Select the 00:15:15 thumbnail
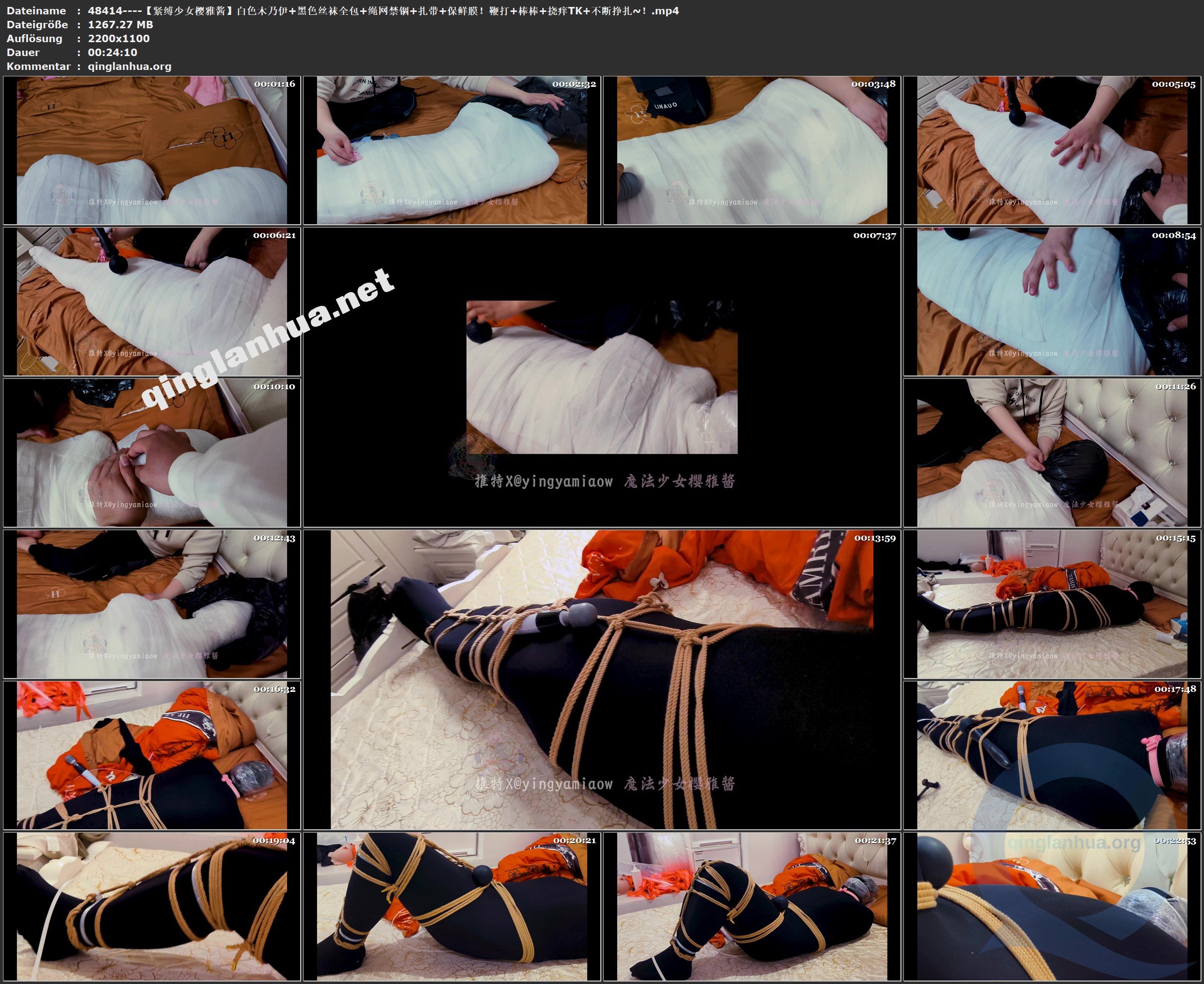Viewport: 1204px width, 984px height. (1052, 604)
